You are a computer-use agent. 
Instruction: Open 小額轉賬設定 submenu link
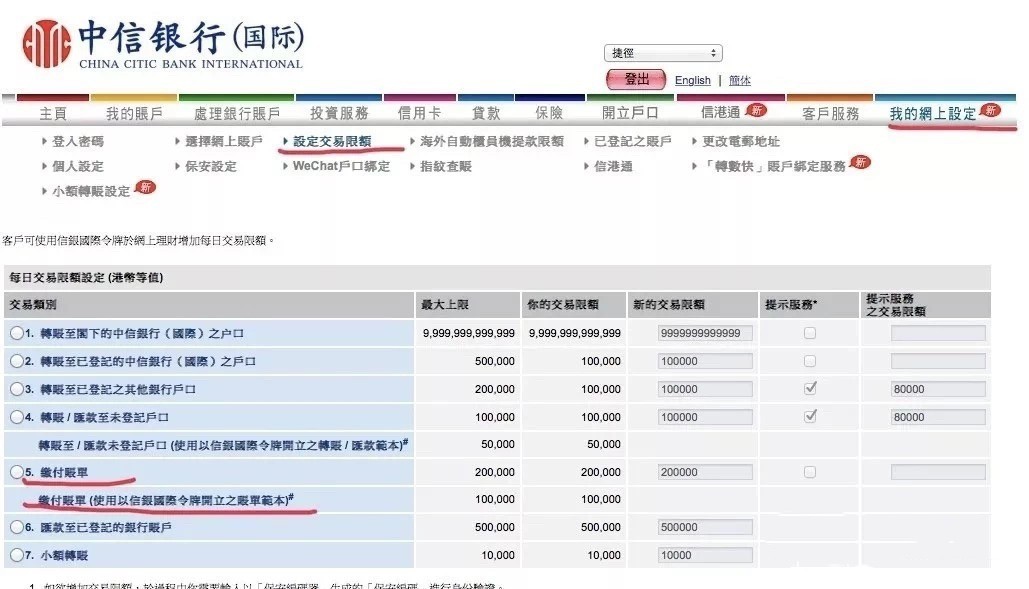[x=91, y=191]
